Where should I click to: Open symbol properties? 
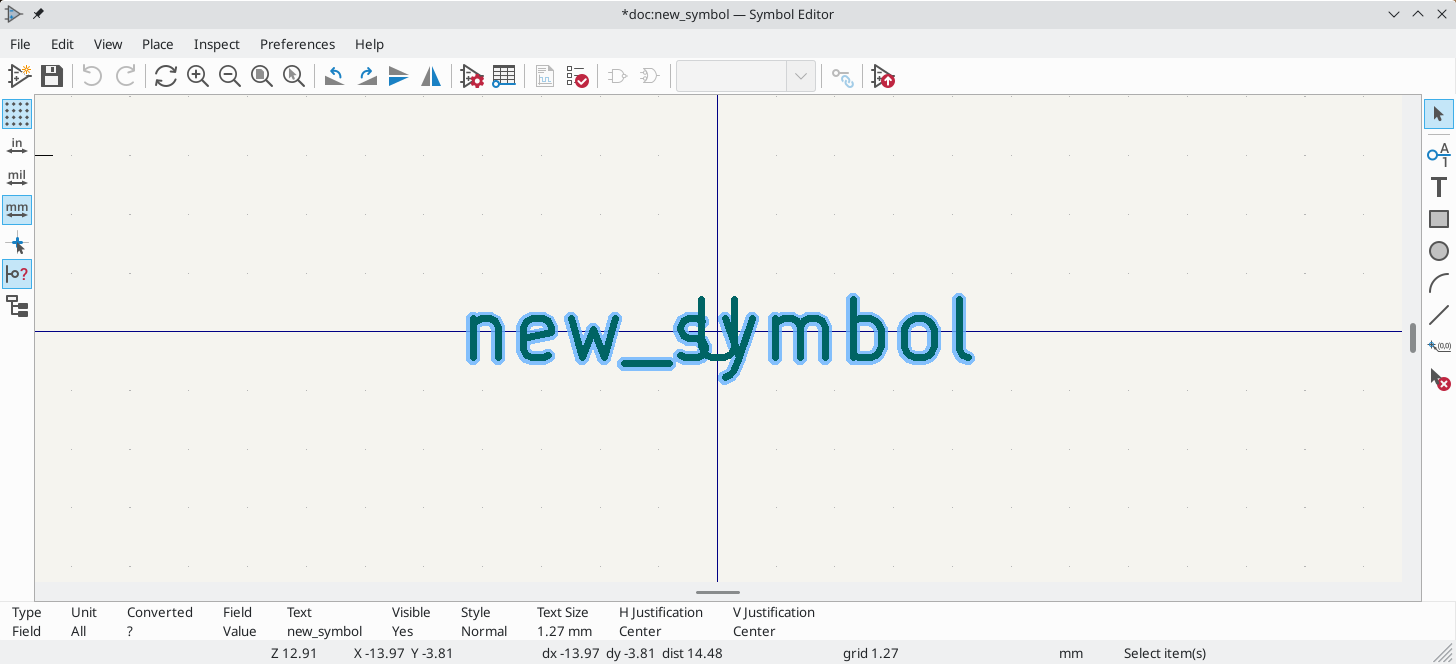472,76
